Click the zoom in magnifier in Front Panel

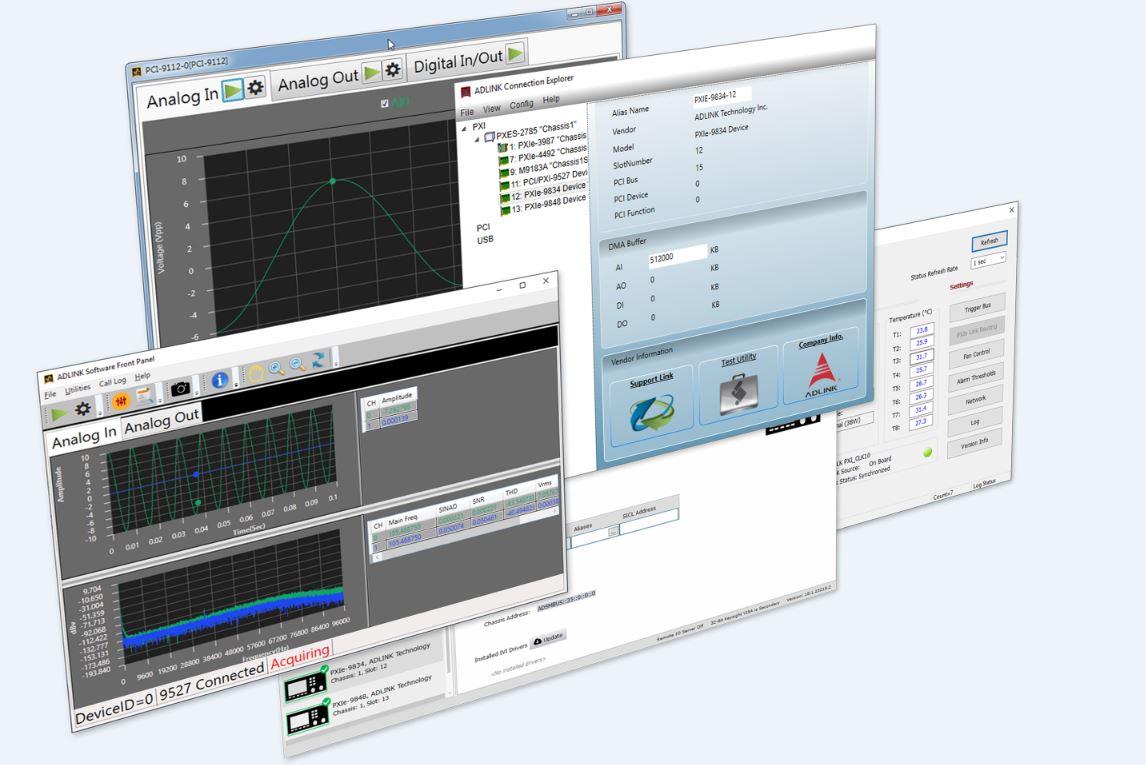point(276,369)
